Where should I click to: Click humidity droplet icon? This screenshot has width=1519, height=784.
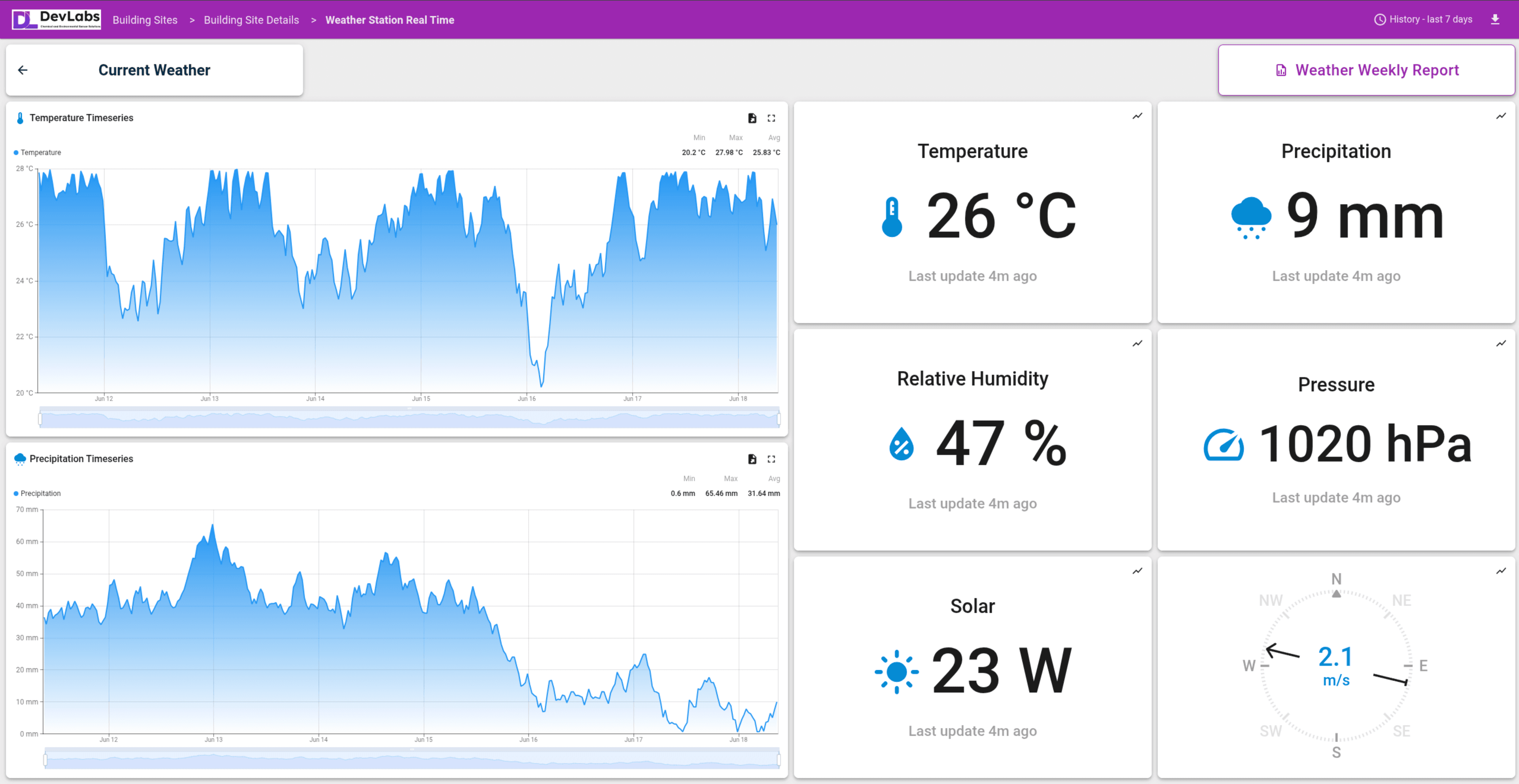901,443
